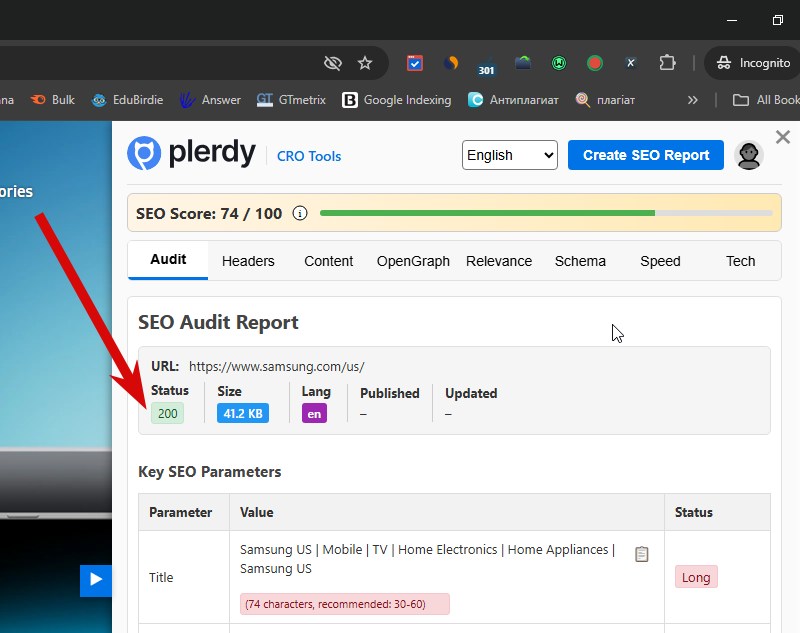Image resolution: width=800 pixels, height=633 pixels.
Task: Open the Bulk bookmark
Action: pos(53,100)
